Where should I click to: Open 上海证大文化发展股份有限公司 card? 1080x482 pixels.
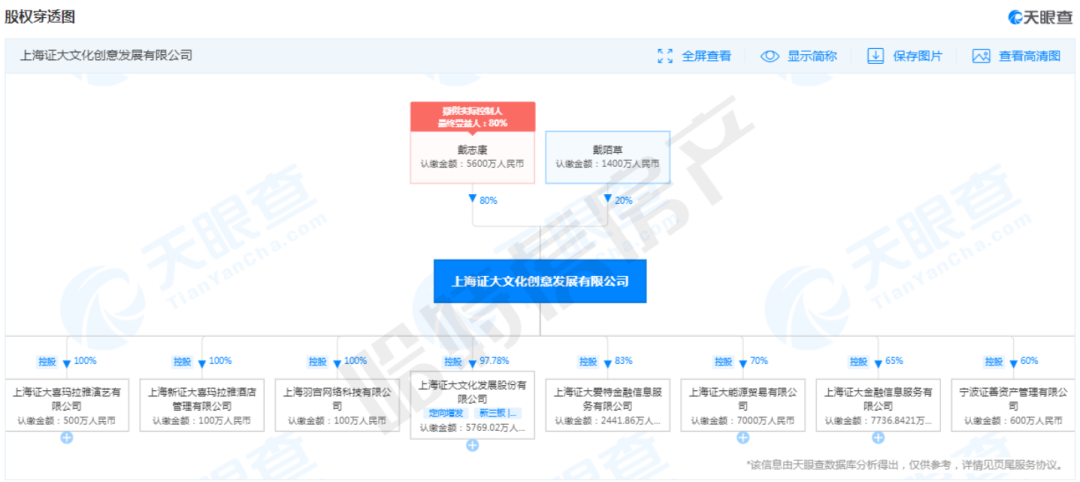[472, 405]
